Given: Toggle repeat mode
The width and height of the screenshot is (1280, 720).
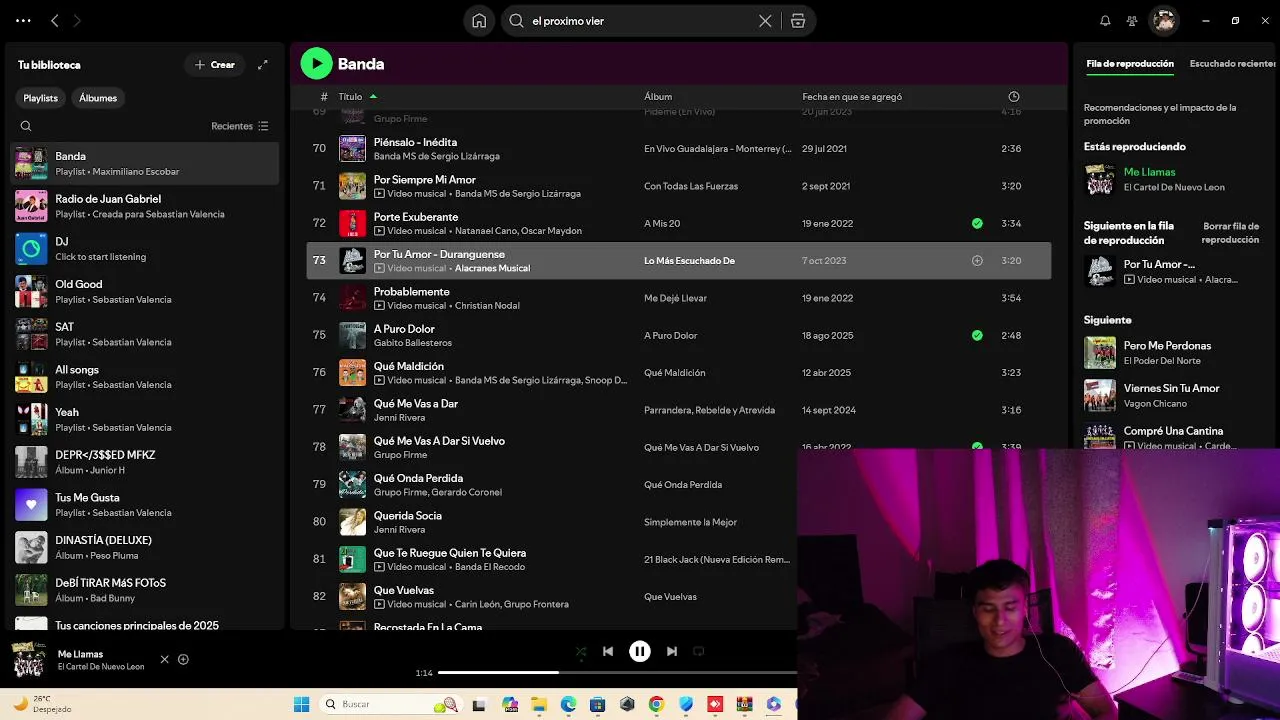Looking at the screenshot, I should click(699, 651).
